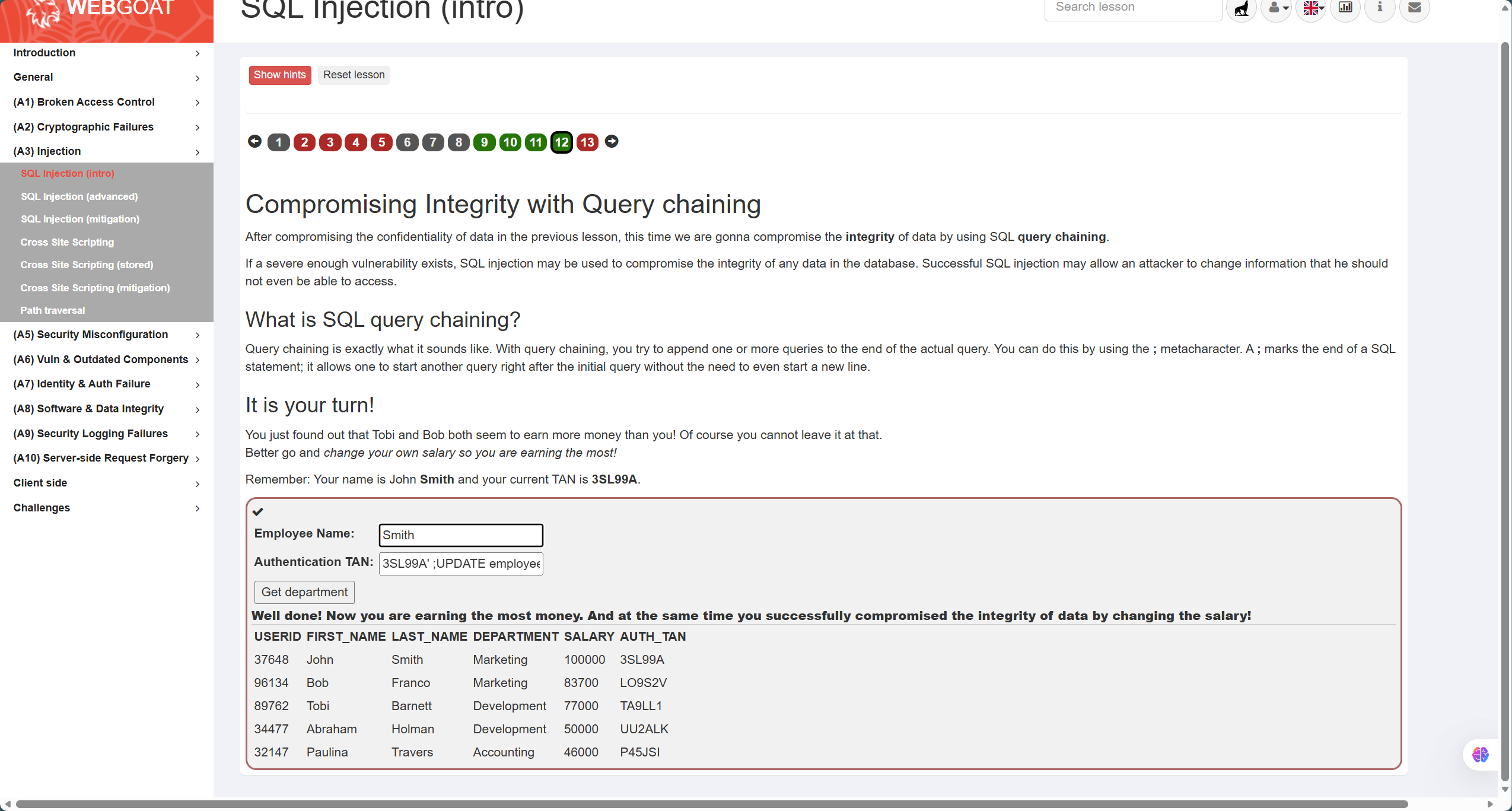Expand the (A5) Security Misconfiguration category
Viewport: 1512px width, 811px height.
tap(107, 335)
